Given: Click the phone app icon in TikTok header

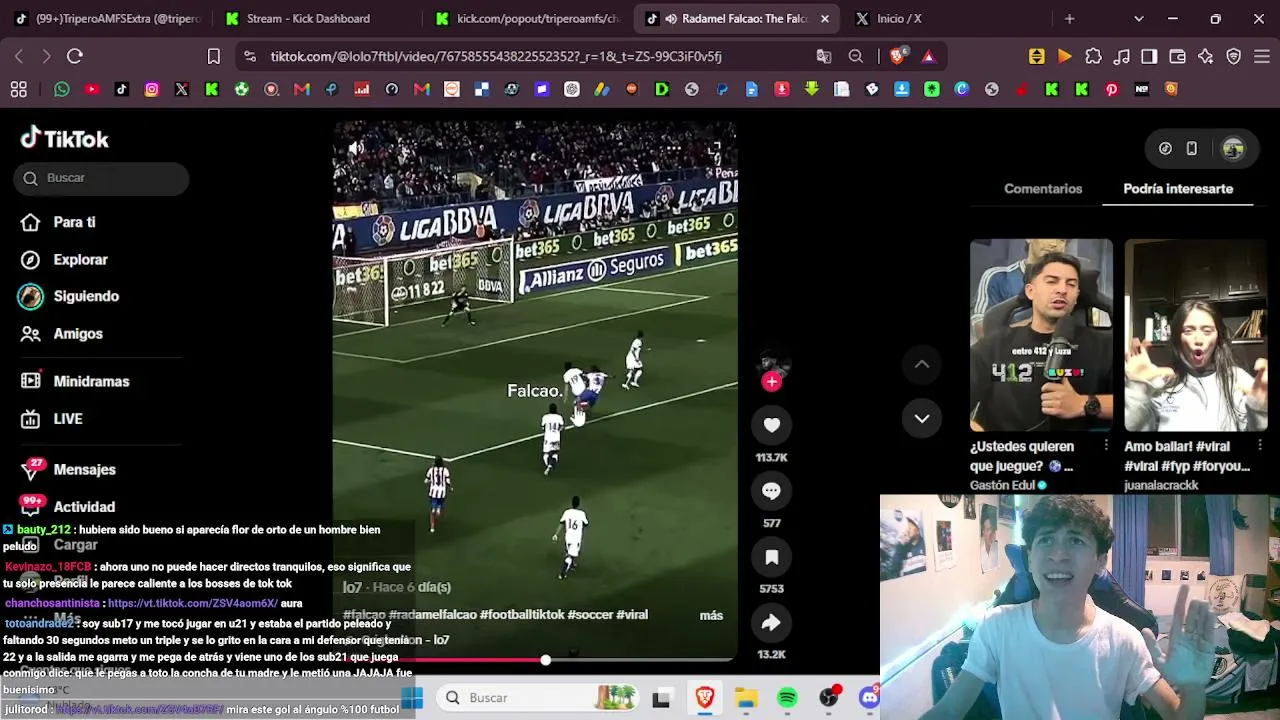Looking at the screenshot, I should 1192,149.
